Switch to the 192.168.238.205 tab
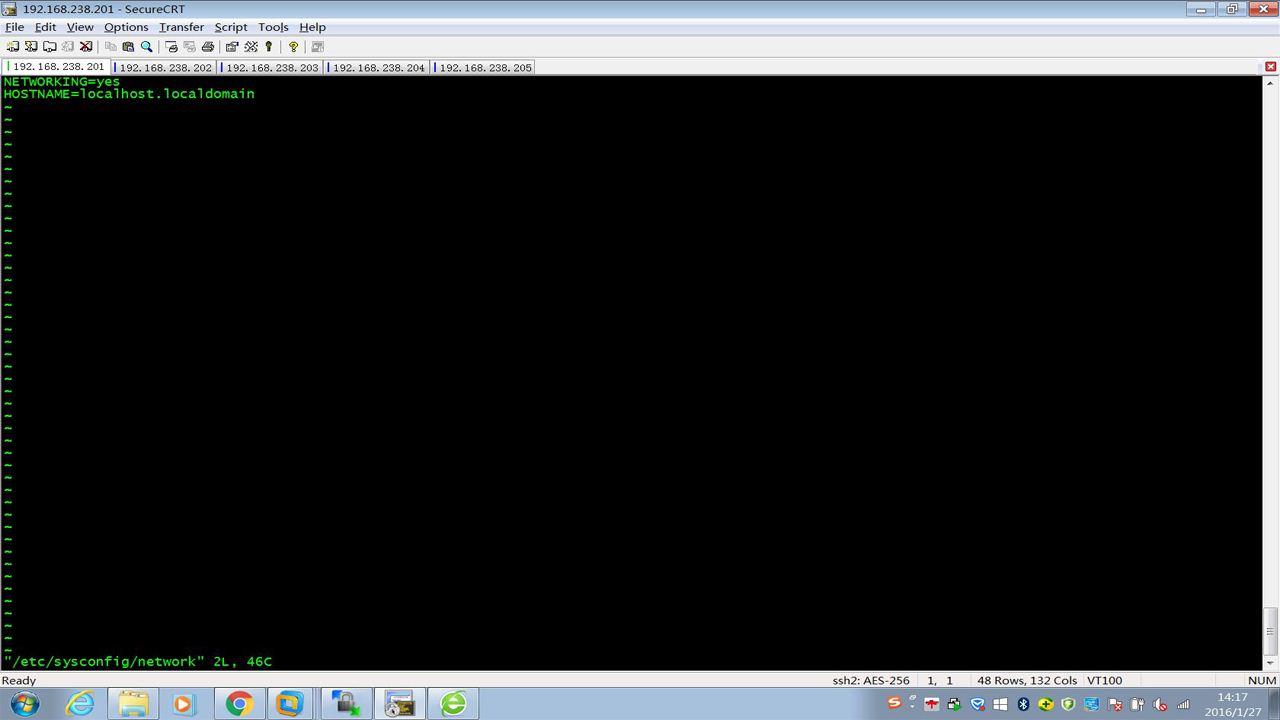 (485, 68)
